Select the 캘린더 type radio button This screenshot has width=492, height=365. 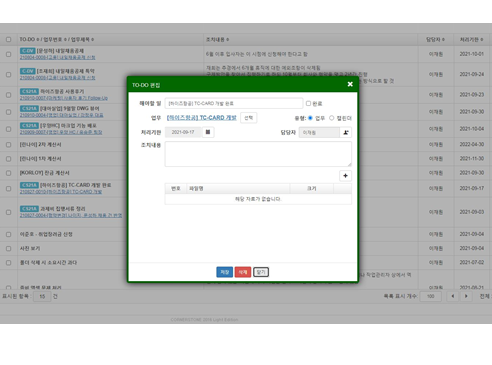coord(331,118)
